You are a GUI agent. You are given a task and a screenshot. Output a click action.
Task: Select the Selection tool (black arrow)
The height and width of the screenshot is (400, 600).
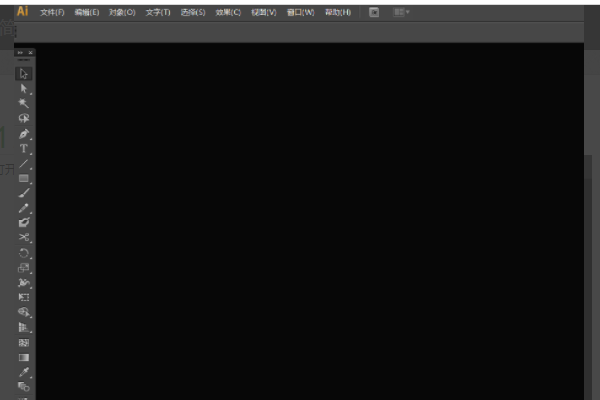pyautogui.click(x=24, y=73)
